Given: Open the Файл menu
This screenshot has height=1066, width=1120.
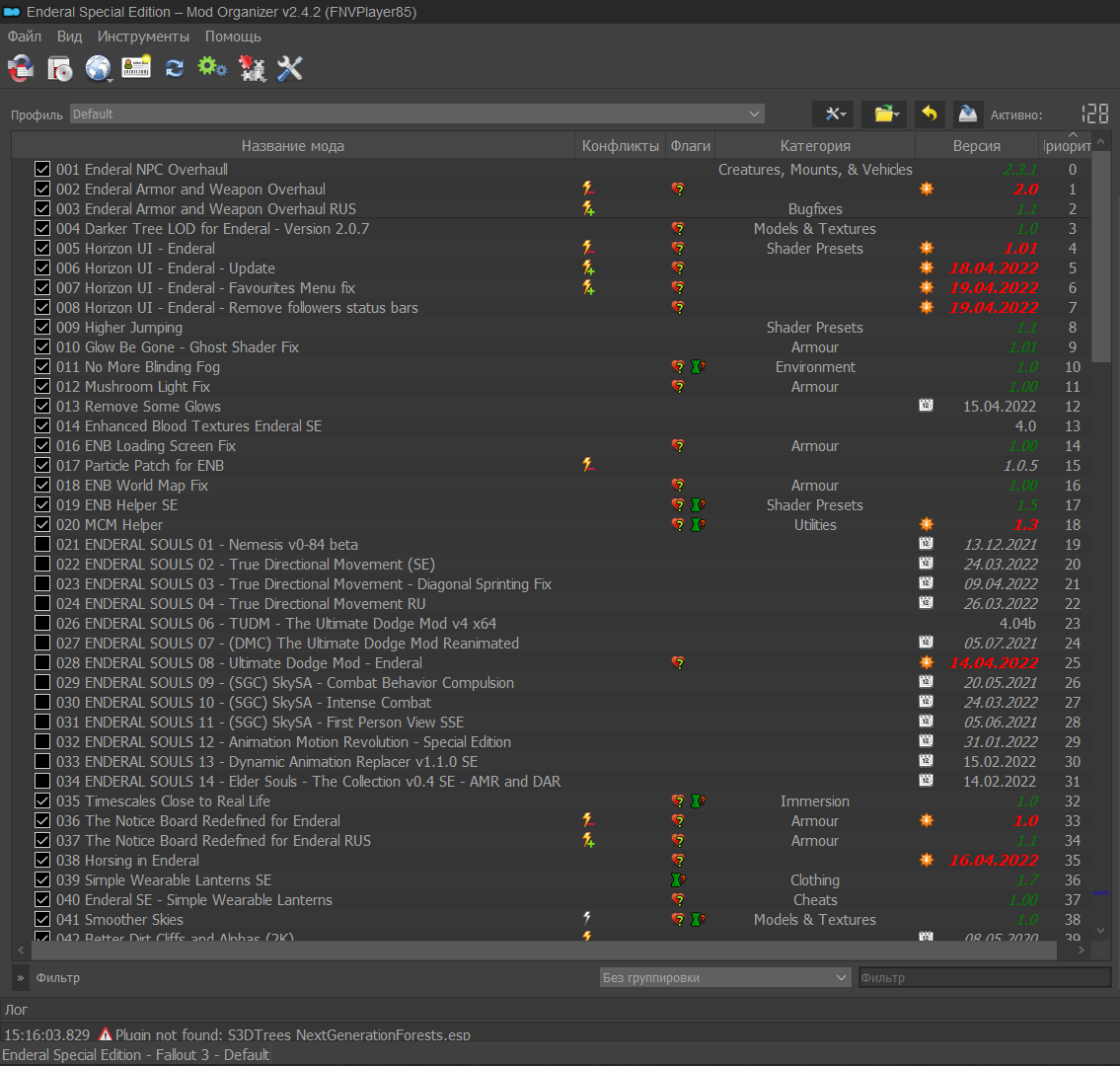Looking at the screenshot, I should click(25, 37).
